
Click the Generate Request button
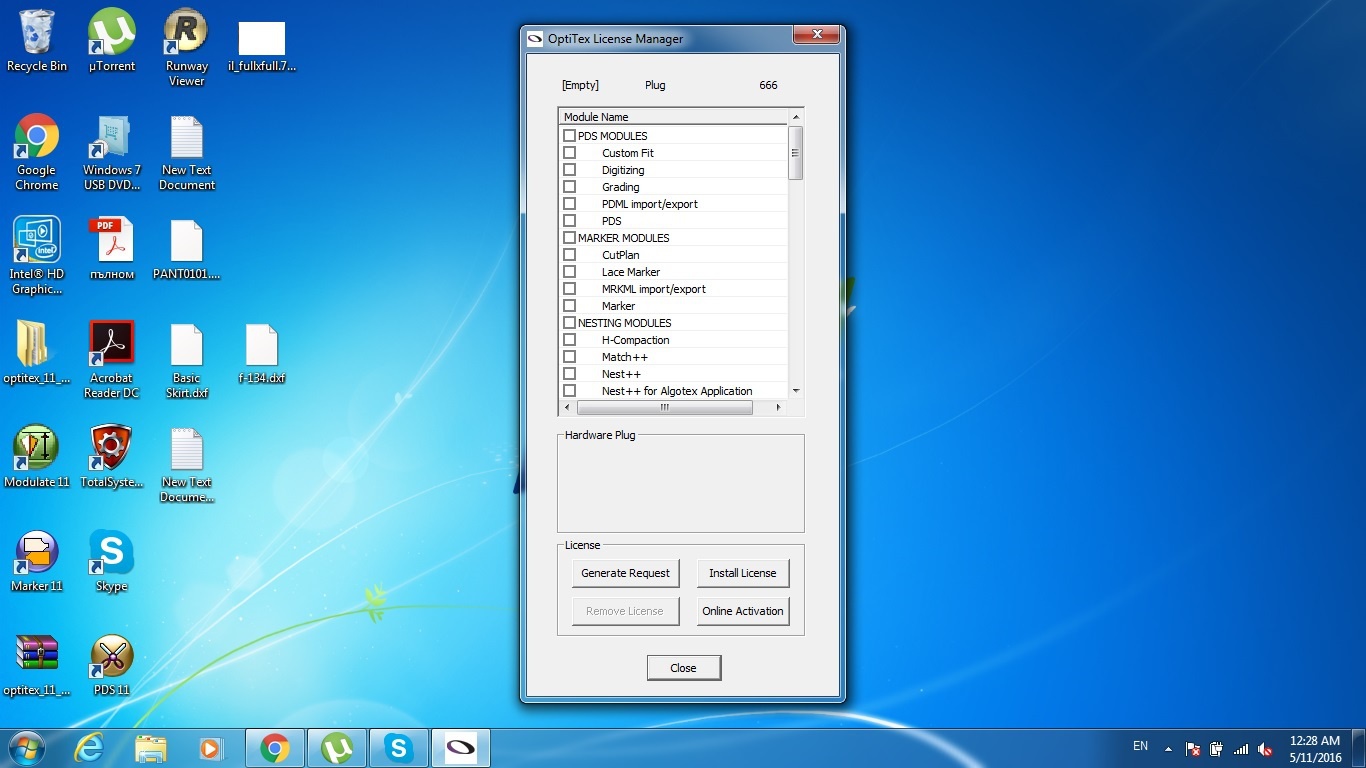(x=625, y=573)
